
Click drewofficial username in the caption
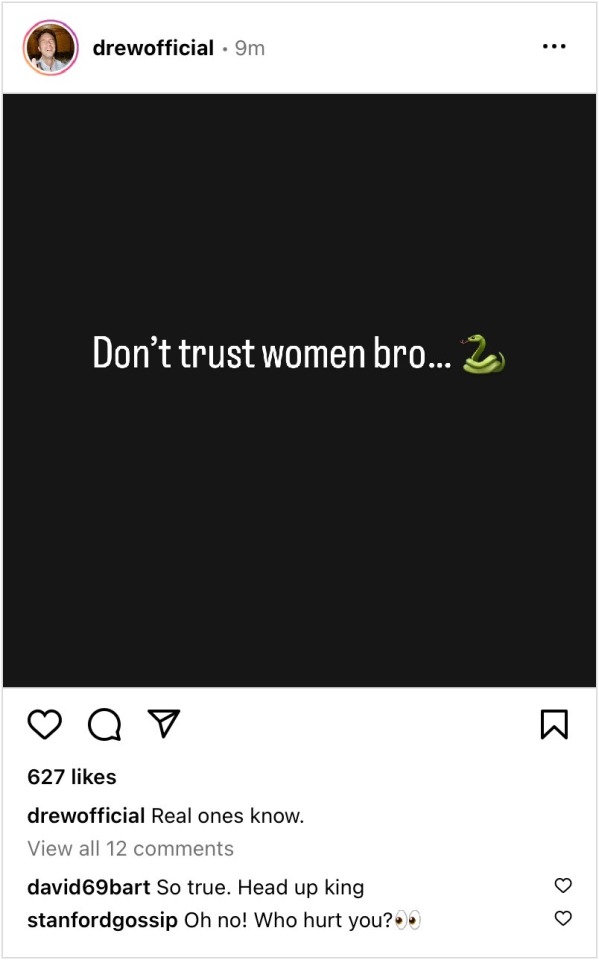point(86,816)
